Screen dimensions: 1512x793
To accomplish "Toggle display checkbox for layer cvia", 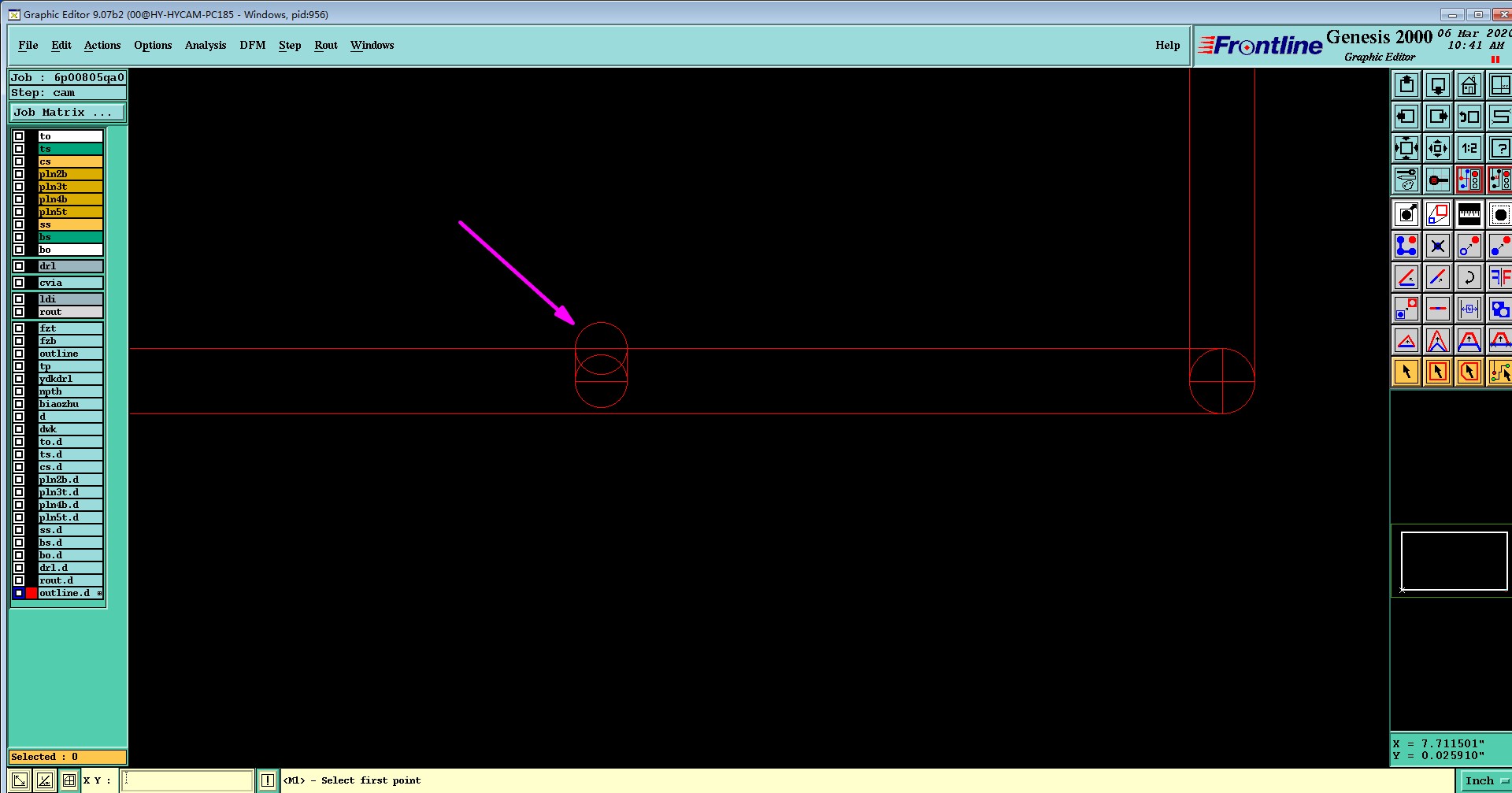I will 19,283.
